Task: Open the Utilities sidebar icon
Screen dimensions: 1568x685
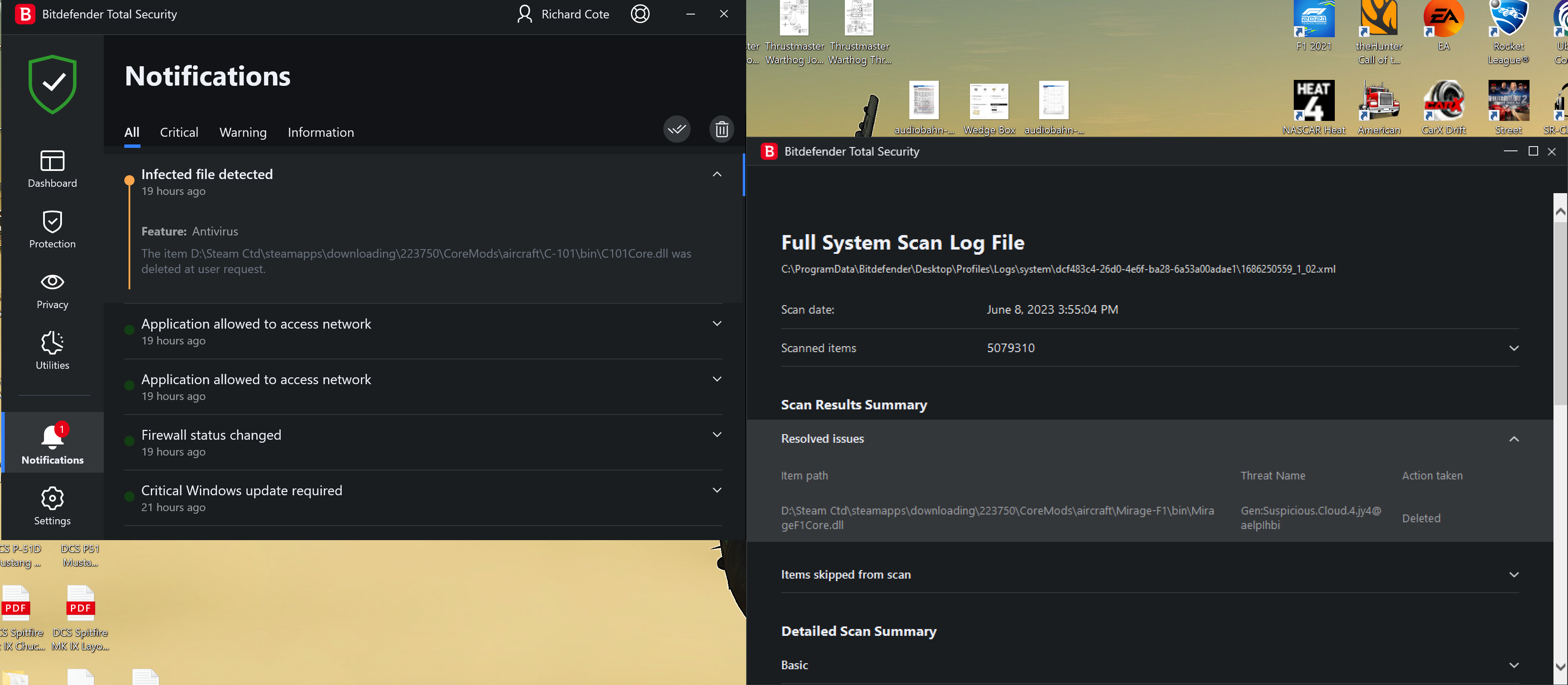Action: point(53,343)
